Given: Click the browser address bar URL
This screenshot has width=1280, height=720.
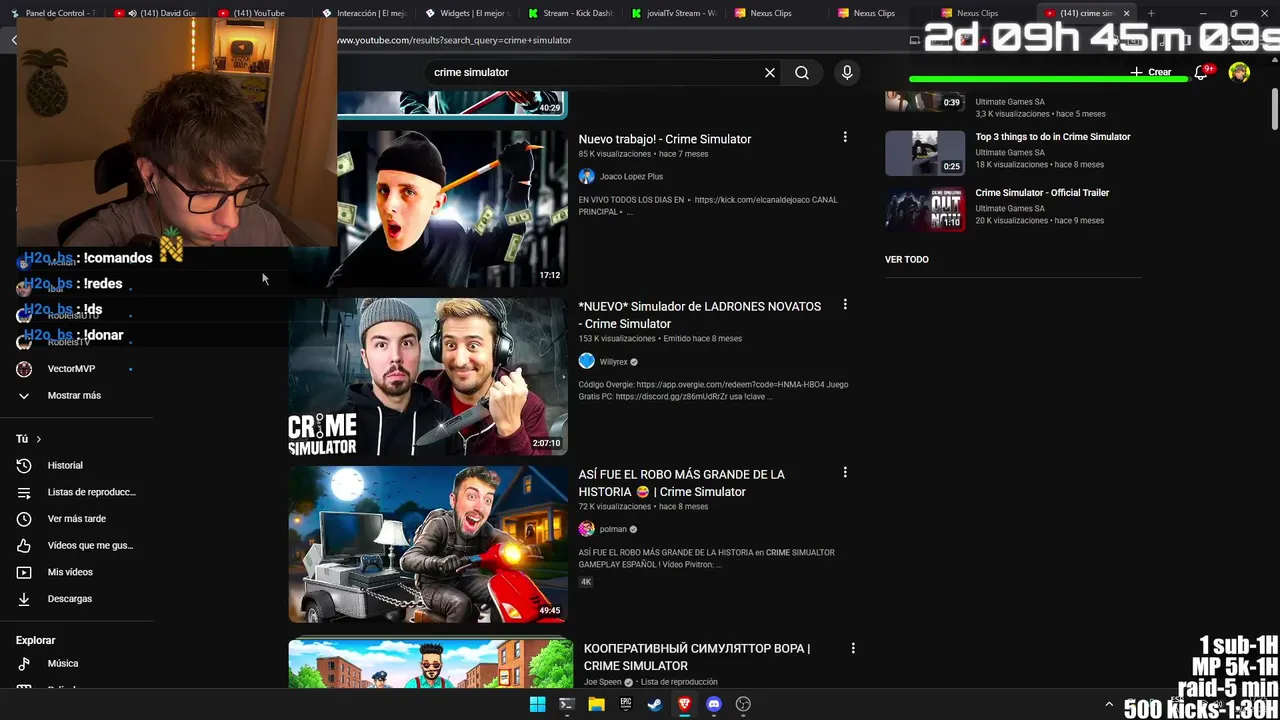Looking at the screenshot, I should 455,40.
